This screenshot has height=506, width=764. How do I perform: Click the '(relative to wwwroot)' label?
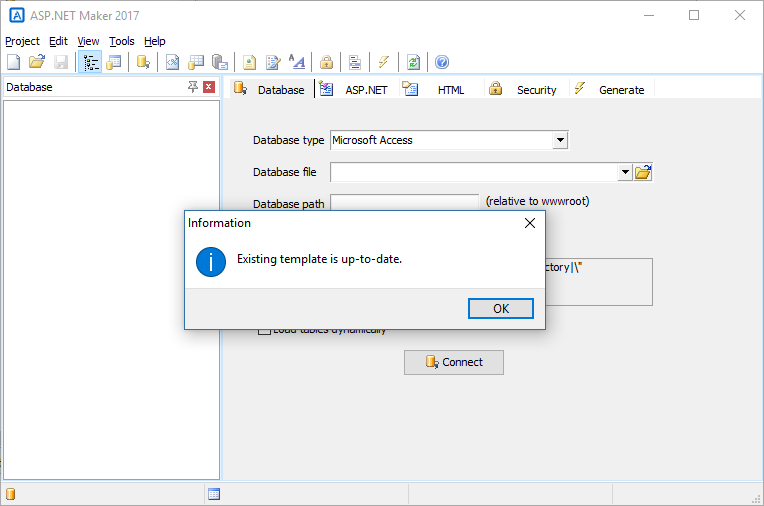tap(537, 201)
